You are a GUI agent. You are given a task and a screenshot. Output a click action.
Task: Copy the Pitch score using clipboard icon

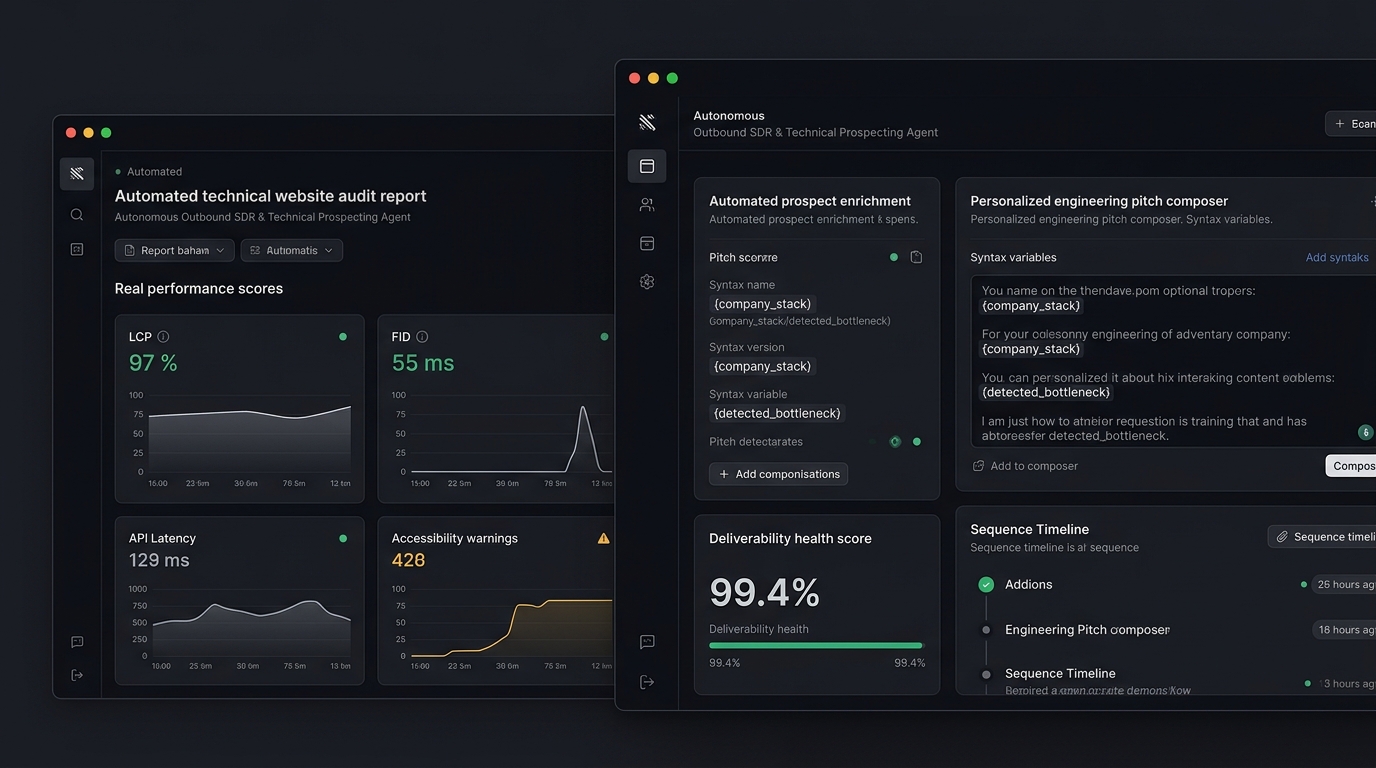[x=916, y=257]
